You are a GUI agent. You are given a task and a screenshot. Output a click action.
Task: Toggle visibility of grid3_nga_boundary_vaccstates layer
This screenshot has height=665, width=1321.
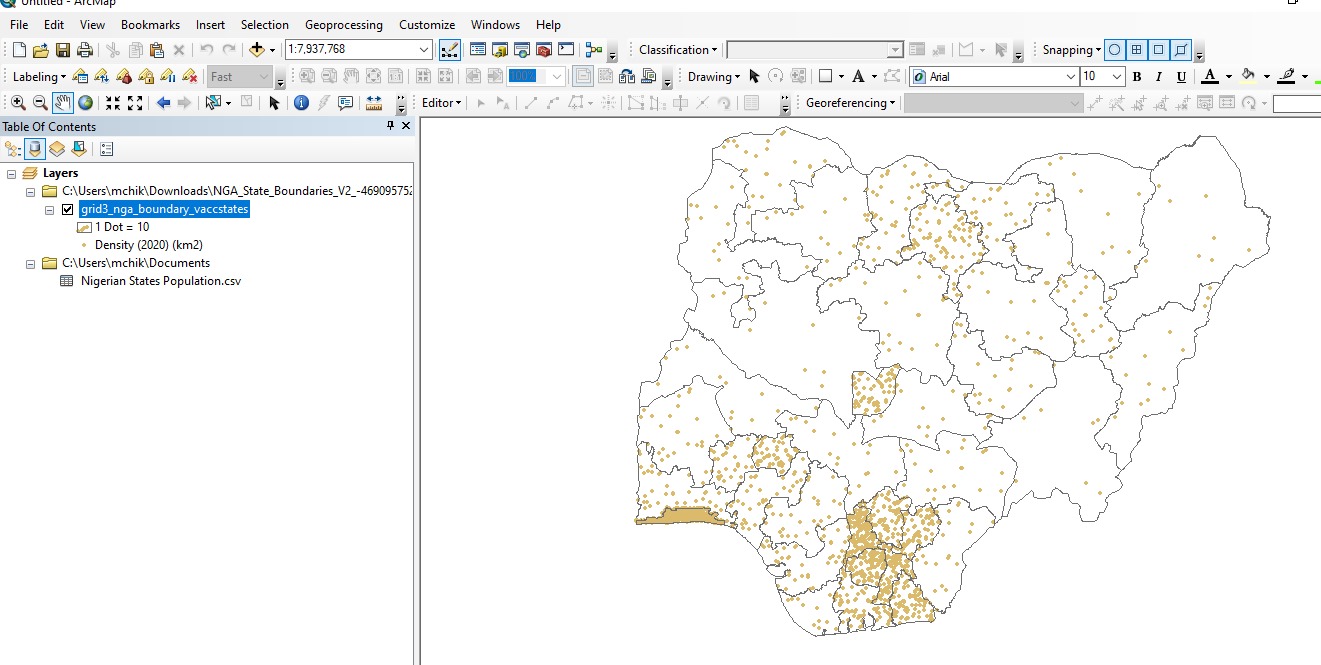pyautogui.click(x=67, y=209)
